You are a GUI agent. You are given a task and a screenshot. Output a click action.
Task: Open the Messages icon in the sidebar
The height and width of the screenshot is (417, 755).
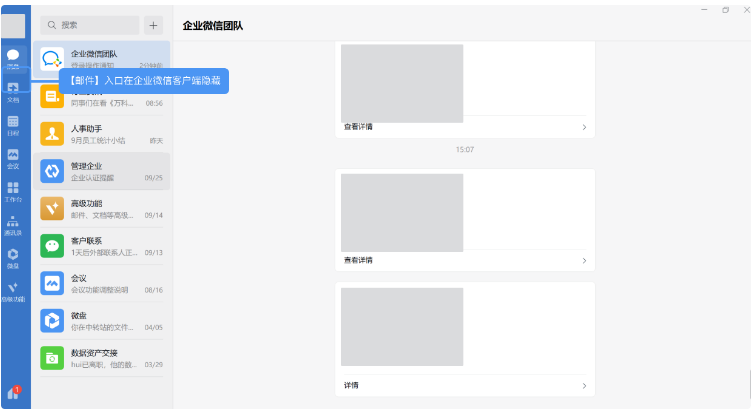pyautogui.click(x=13, y=58)
